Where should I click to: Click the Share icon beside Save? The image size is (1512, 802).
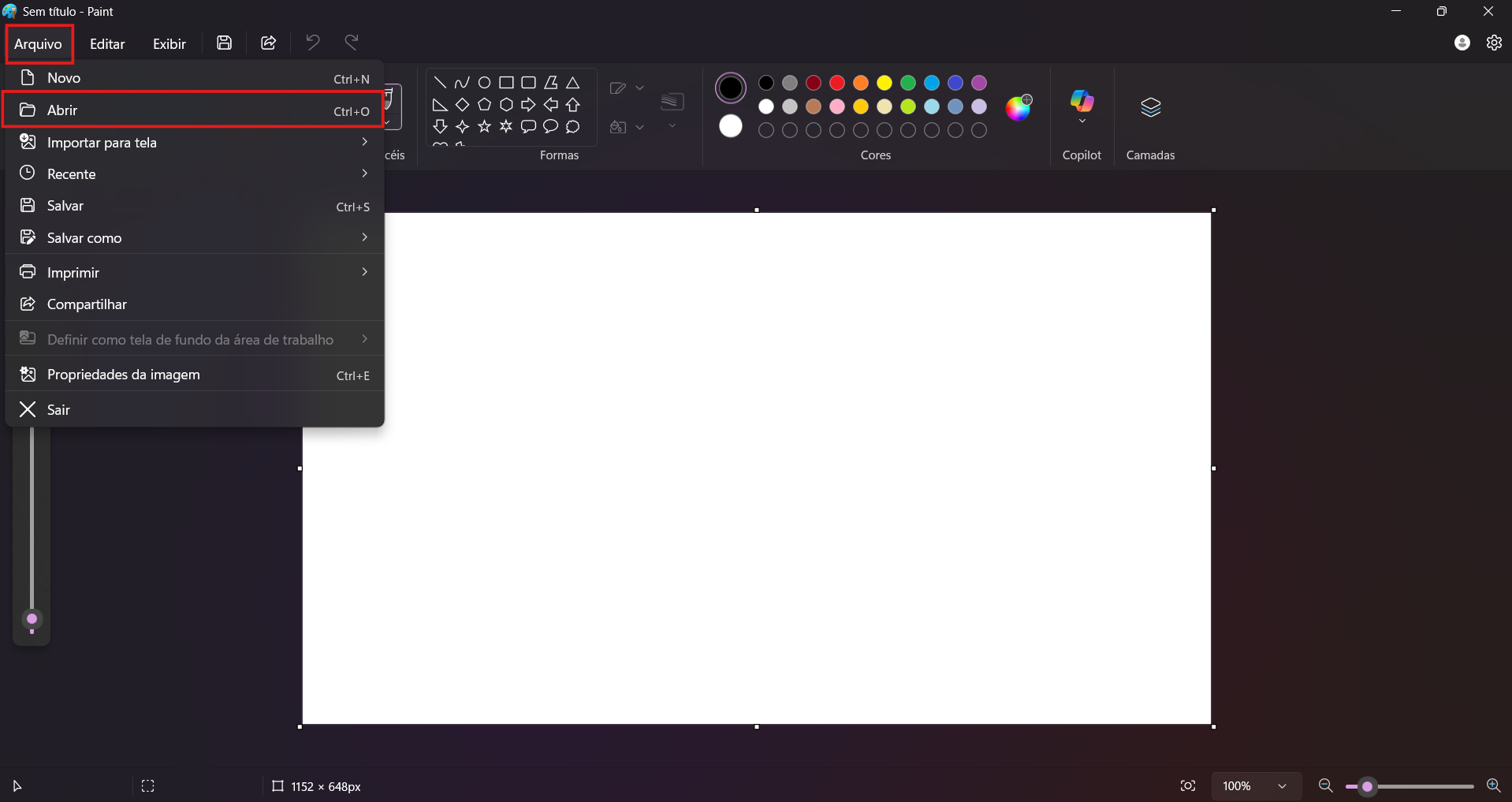(x=268, y=43)
